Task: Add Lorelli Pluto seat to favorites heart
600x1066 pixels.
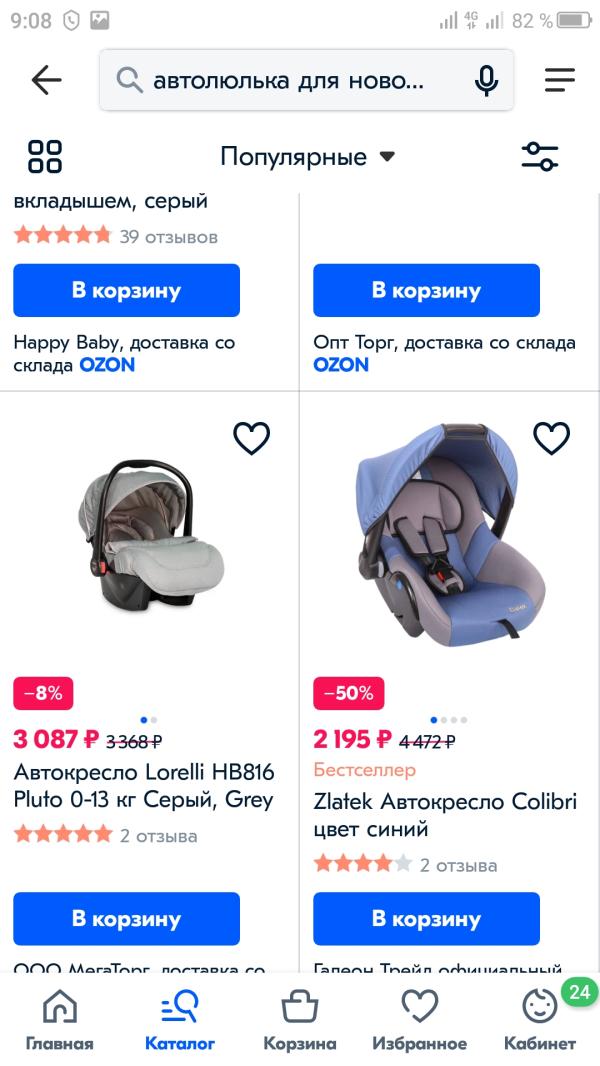Action: [x=252, y=438]
